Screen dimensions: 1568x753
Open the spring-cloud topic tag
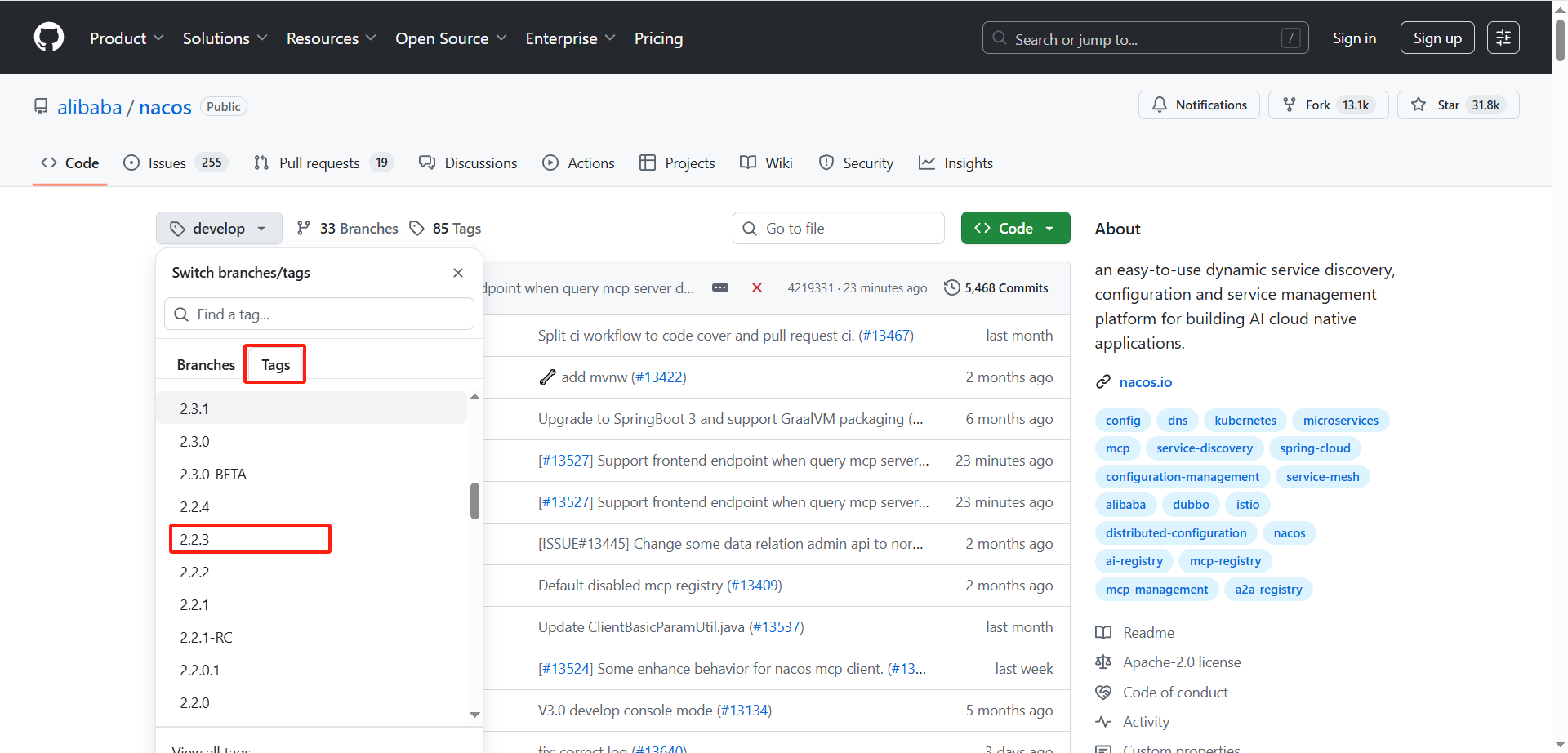[1315, 448]
